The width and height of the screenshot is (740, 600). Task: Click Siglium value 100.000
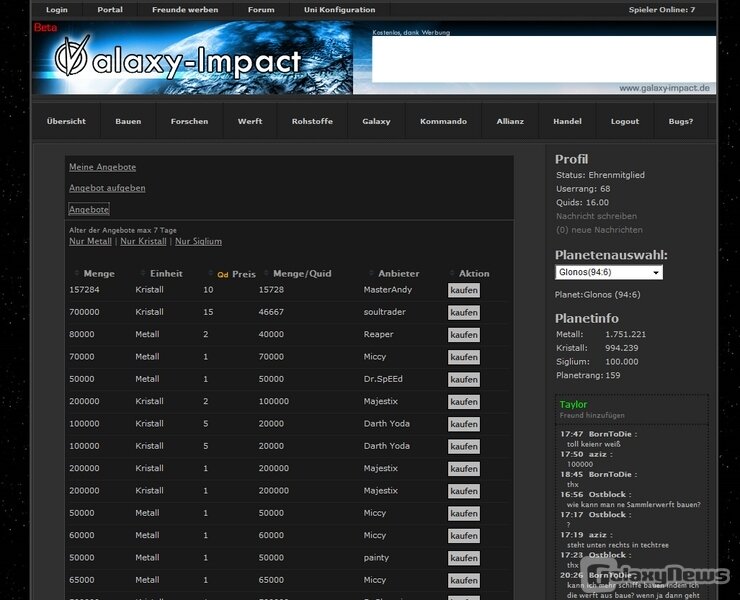(622, 362)
